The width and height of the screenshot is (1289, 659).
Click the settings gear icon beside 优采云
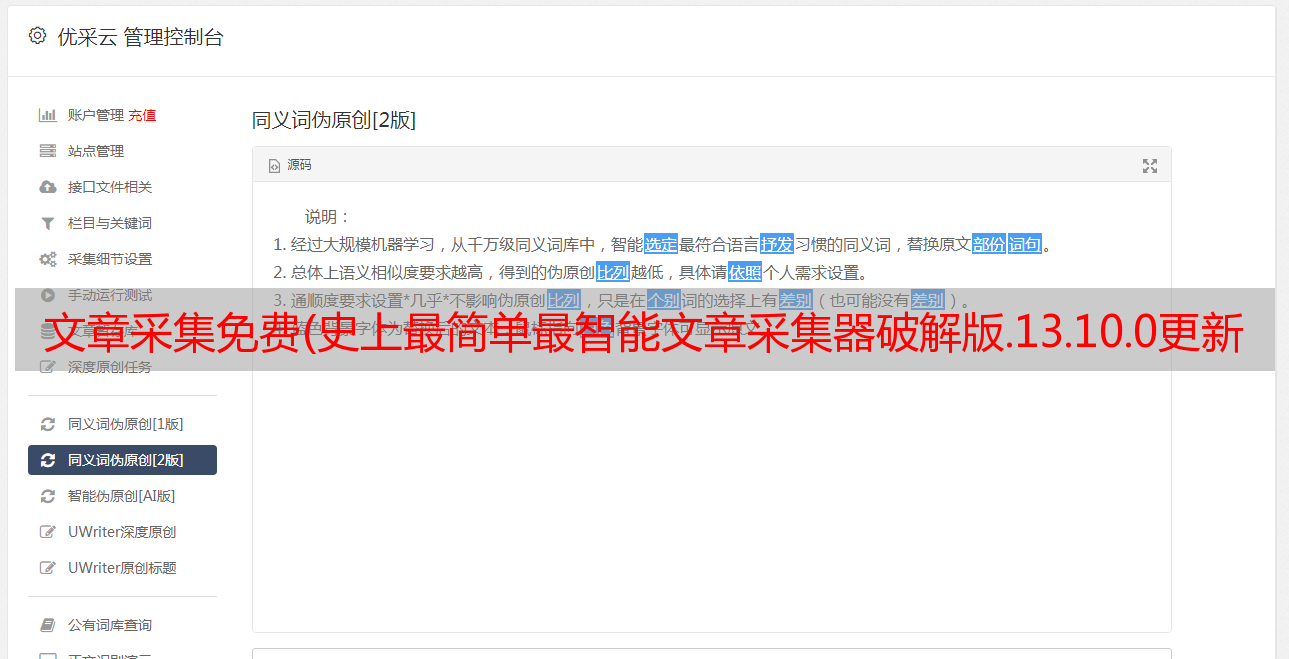37,37
